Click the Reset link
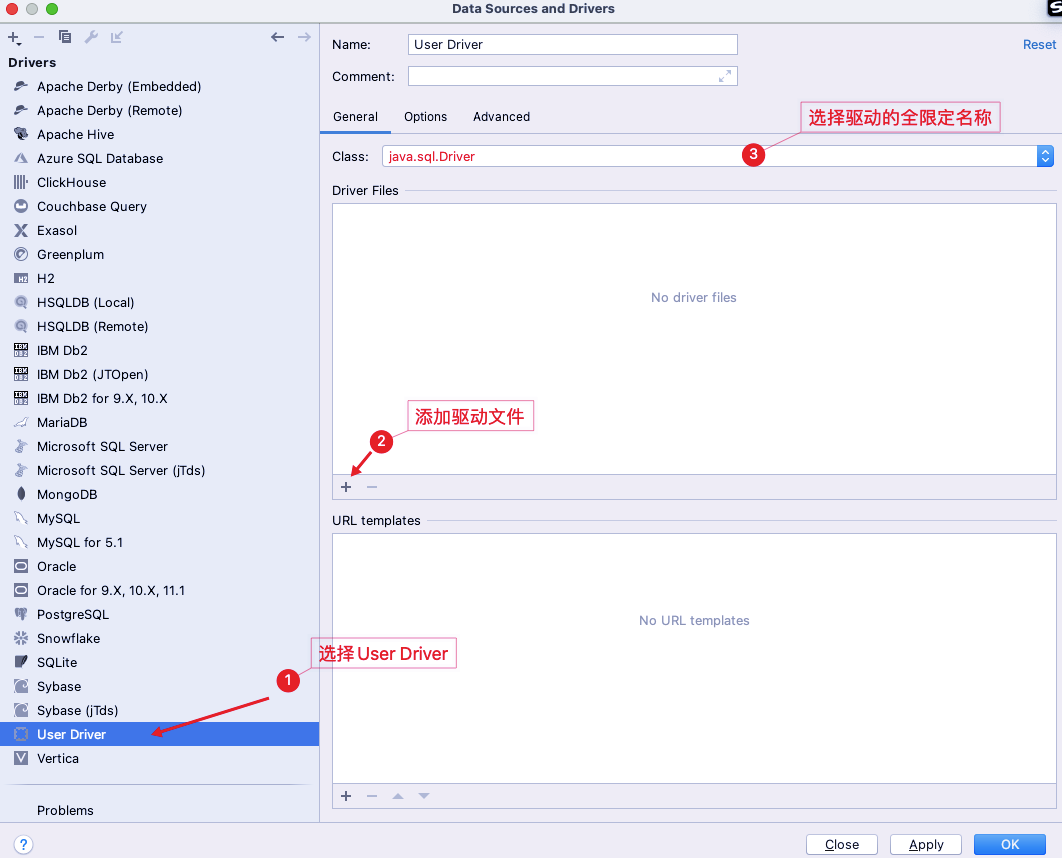Screen dimensions: 1062x858 1039,45
